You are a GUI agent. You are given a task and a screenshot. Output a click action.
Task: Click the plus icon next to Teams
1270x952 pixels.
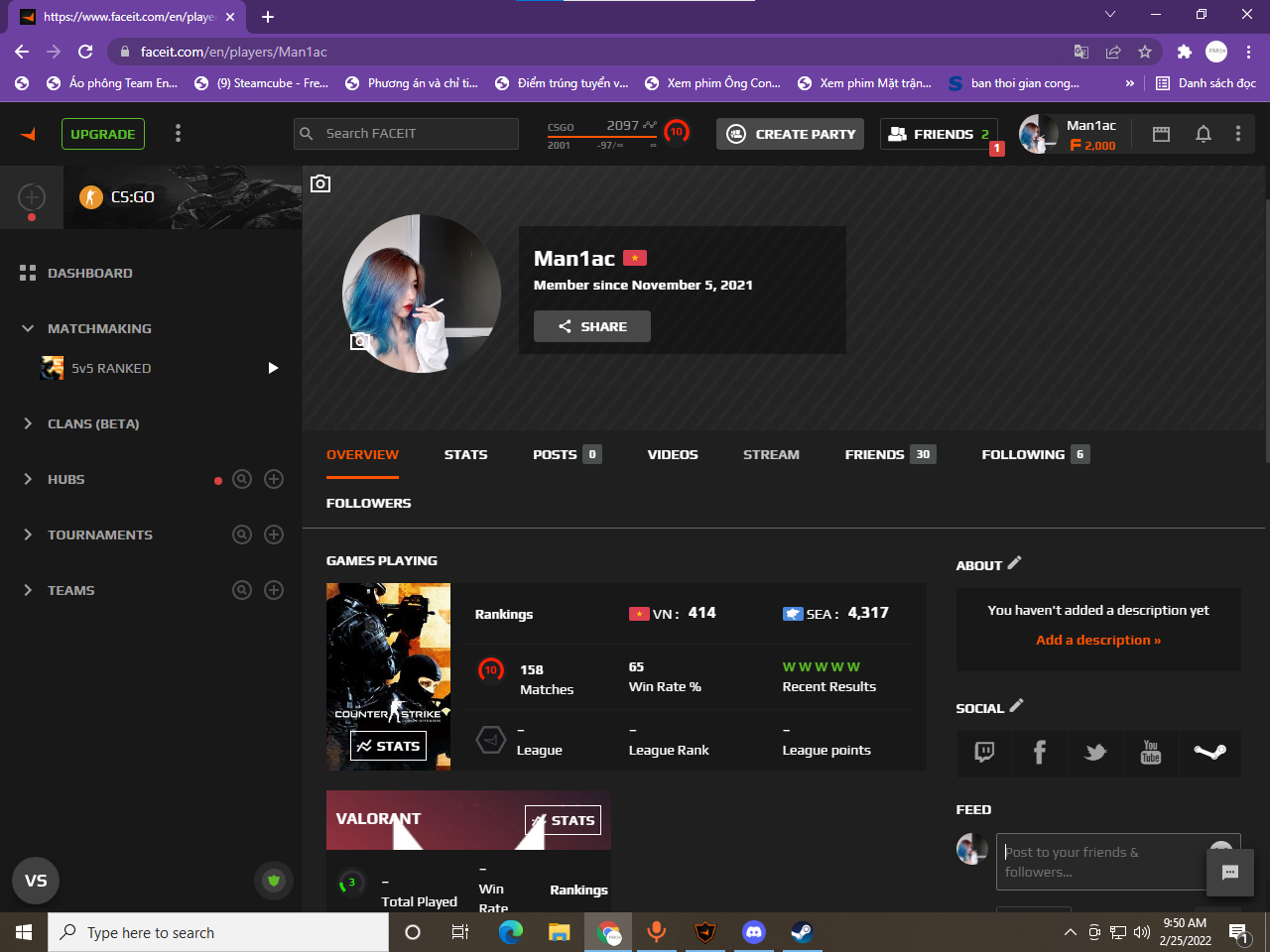tap(274, 590)
